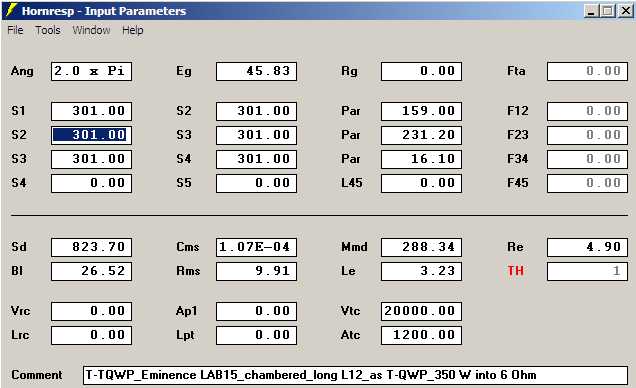This screenshot has height=388, width=636.
Task: Select the Mmd field with 288.34
Action: [421, 247]
